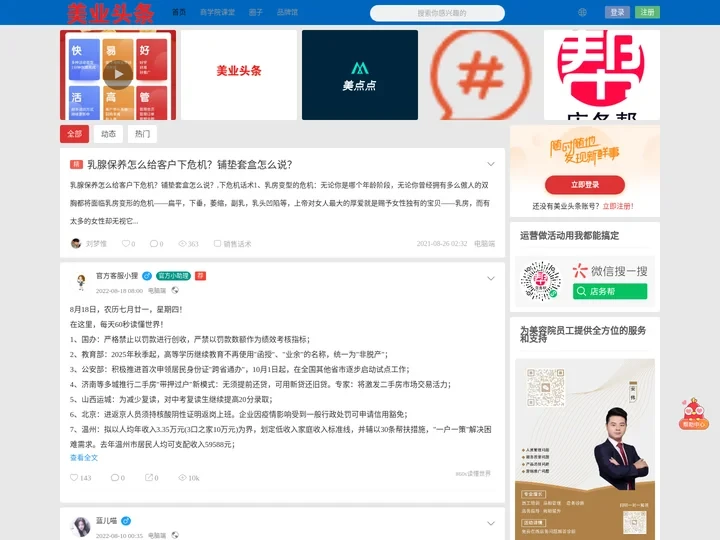Expand options chevron on 蓝儿喵 post
This screenshot has height=540, width=720.
point(491,523)
